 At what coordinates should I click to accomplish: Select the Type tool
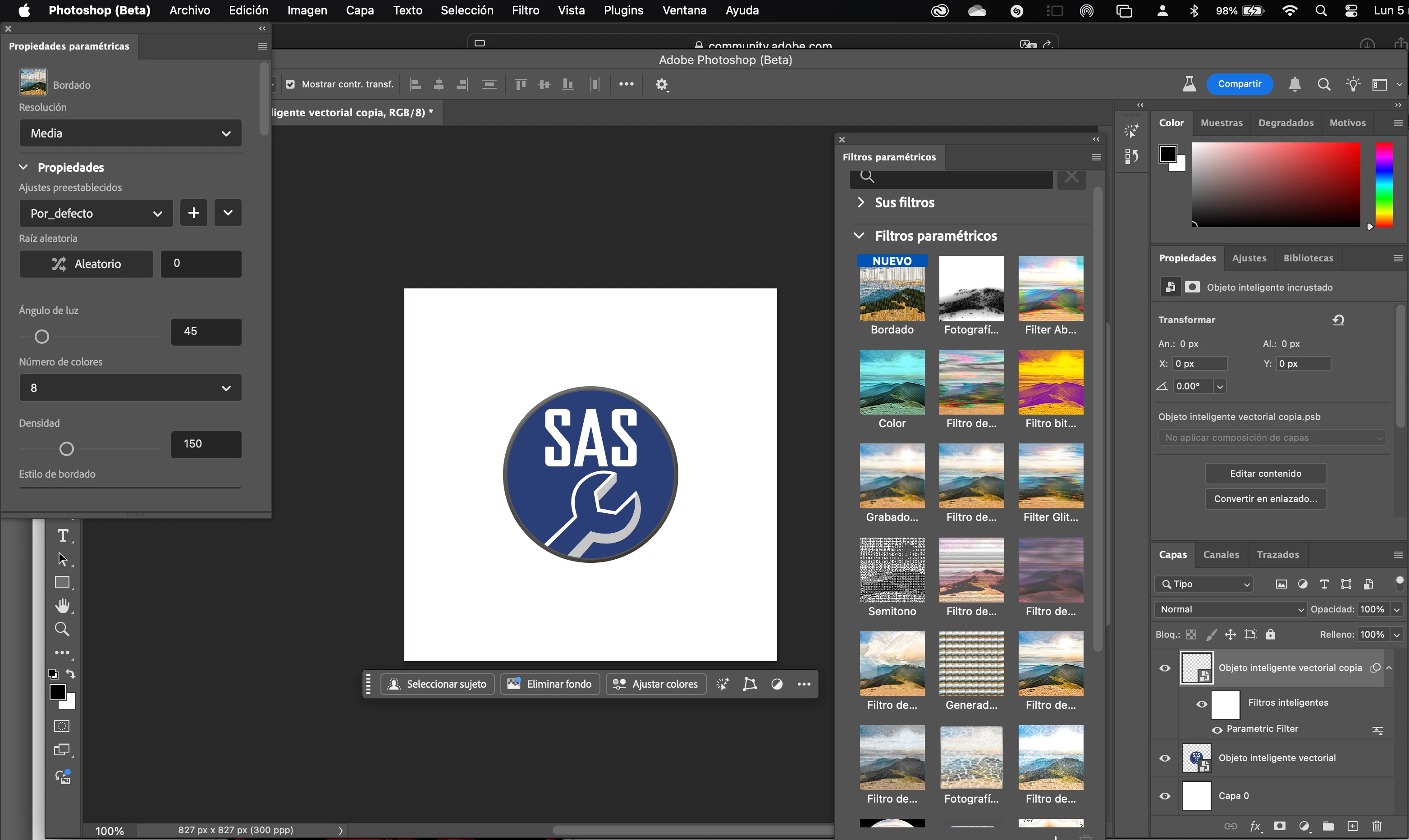(x=63, y=535)
